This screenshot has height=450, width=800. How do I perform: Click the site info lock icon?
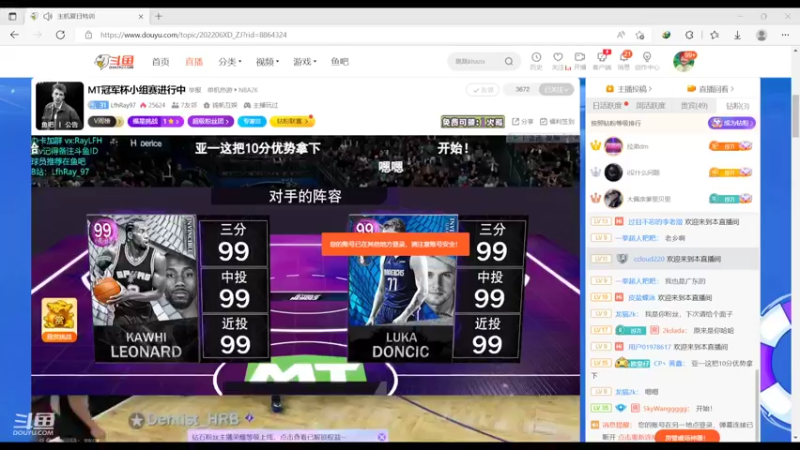[x=88, y=35]
